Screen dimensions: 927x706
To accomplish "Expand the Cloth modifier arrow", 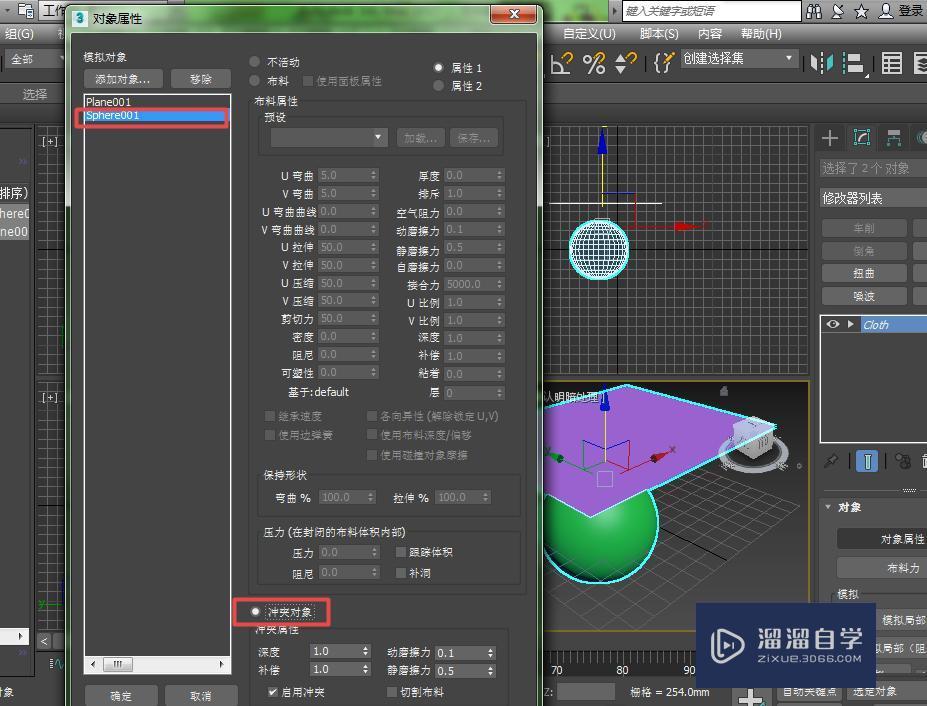I will click(x=850, y=324).
